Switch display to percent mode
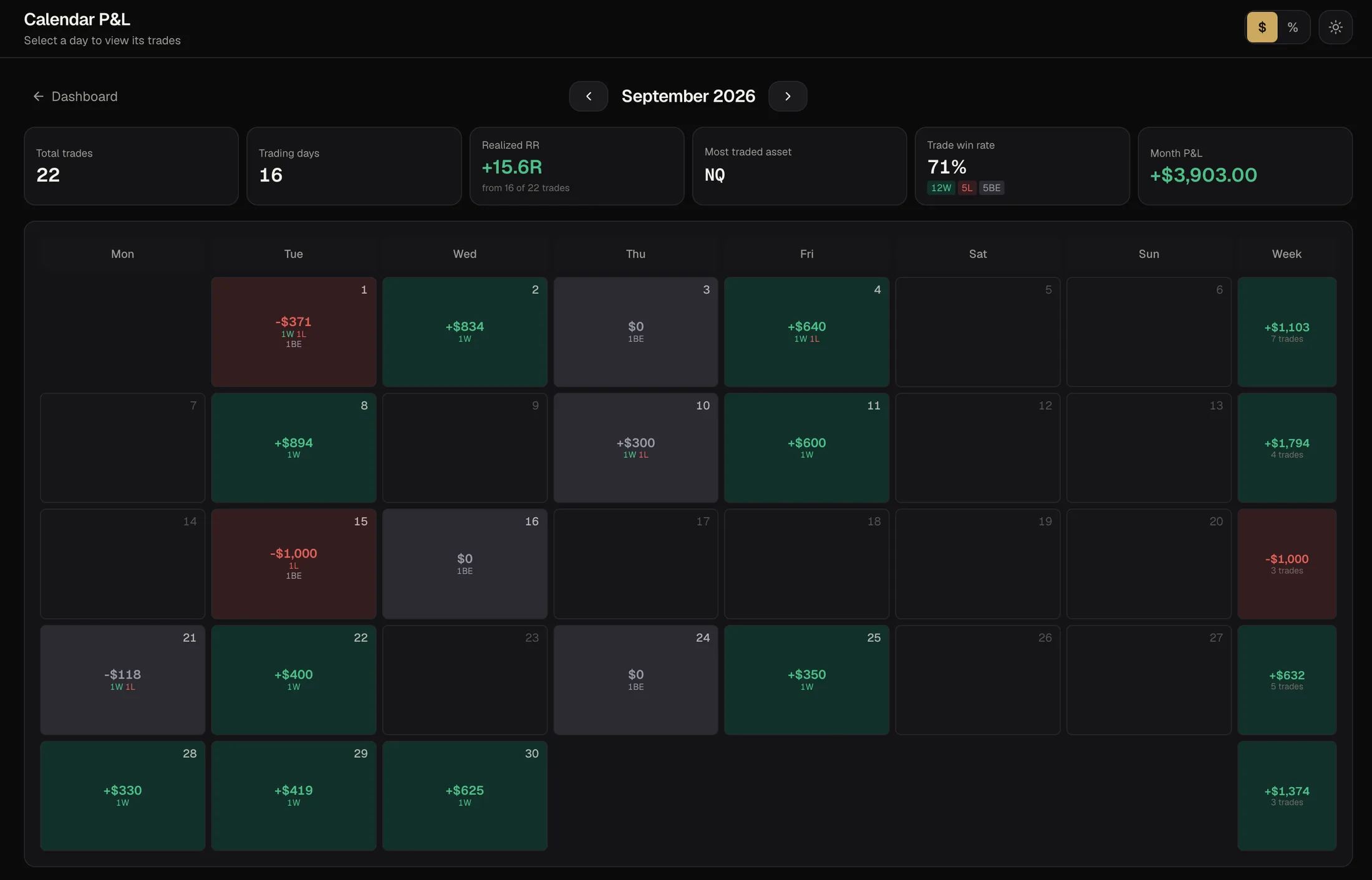 [1293, 27]
